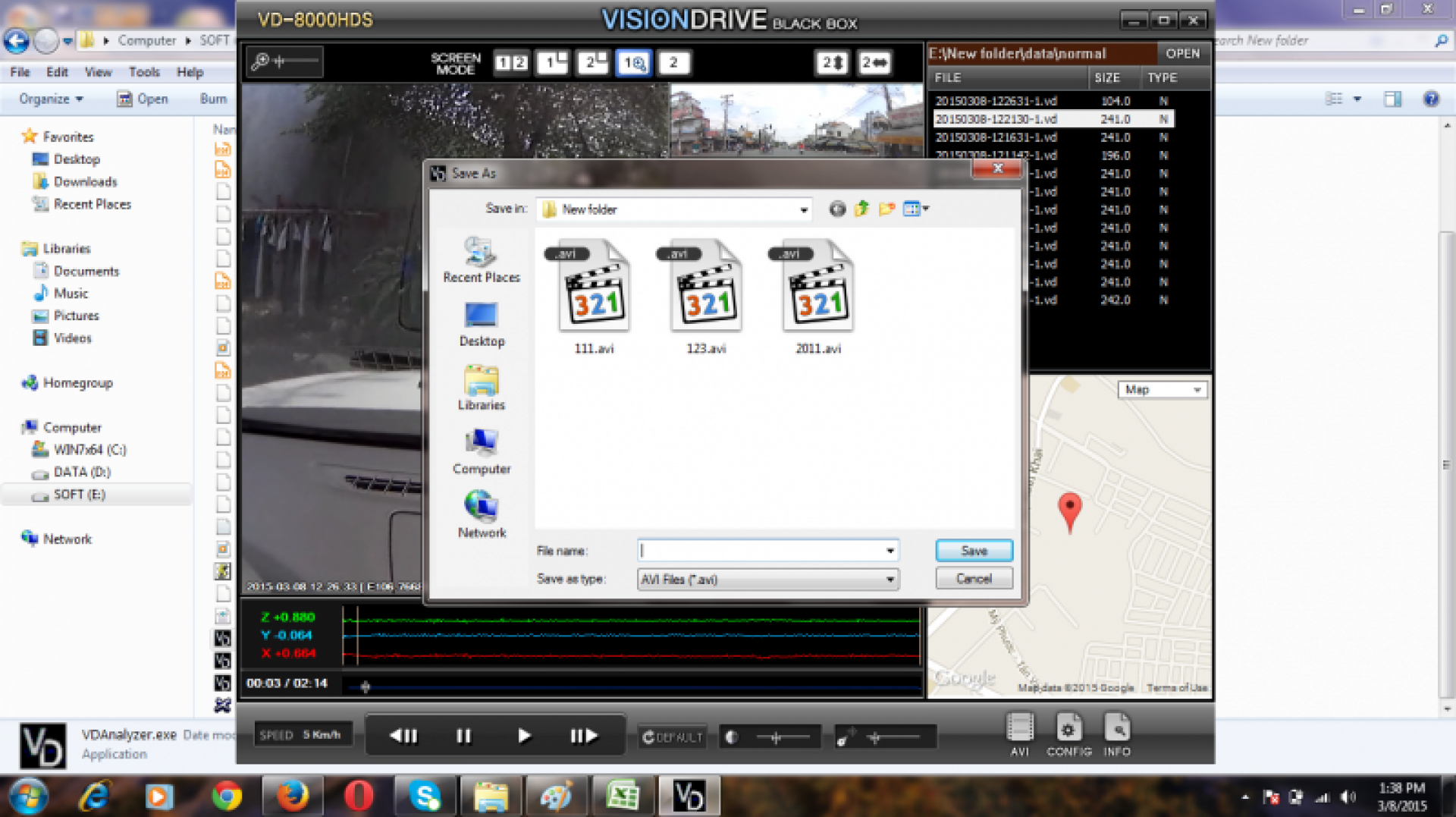The height and width of the screenshot is (817, 1456).
Task: Open the Help menu in Explorer
Action: tap(190, 72)
